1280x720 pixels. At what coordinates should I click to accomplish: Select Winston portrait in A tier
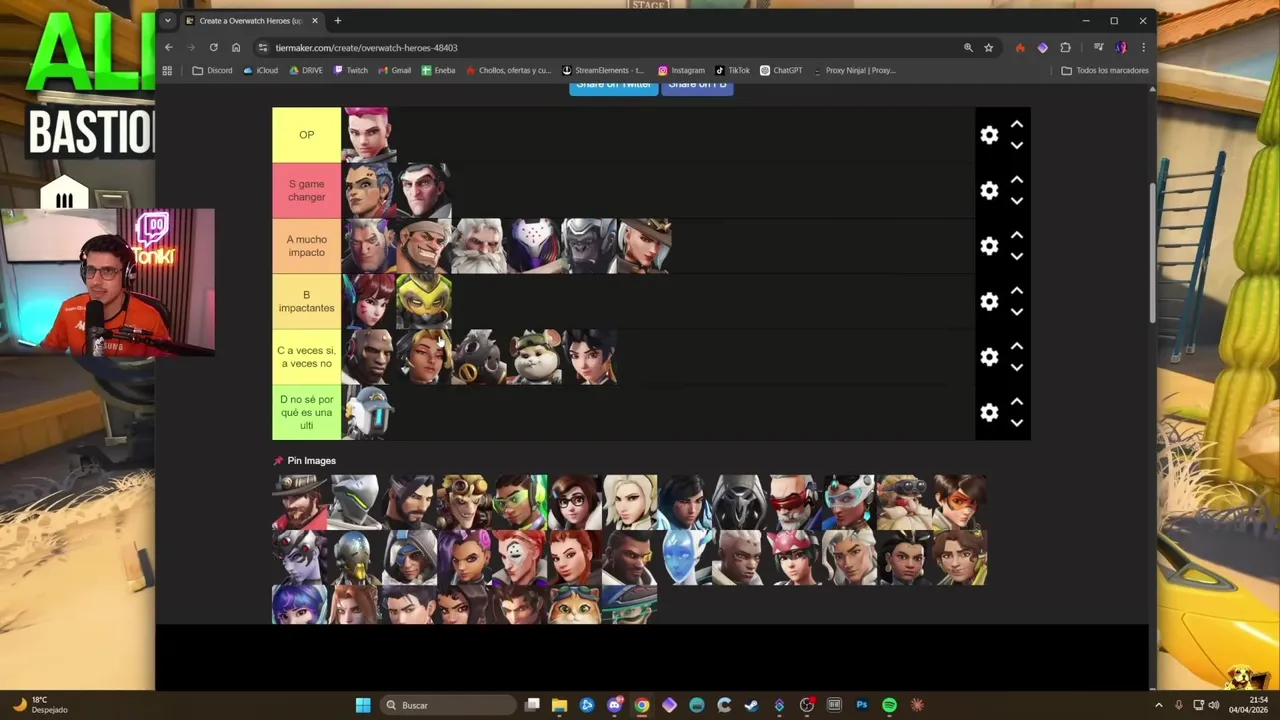pos(589,246)
